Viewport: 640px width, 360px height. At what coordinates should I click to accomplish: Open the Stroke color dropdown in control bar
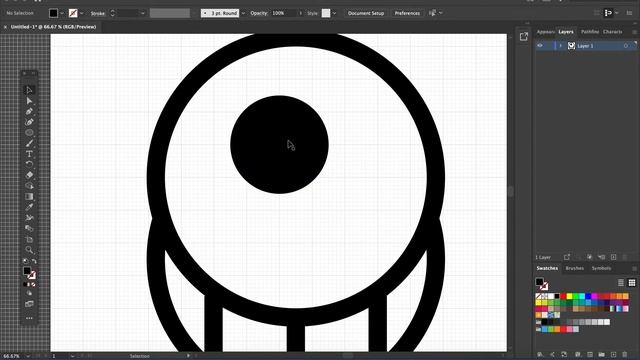(x=82, y=13)
